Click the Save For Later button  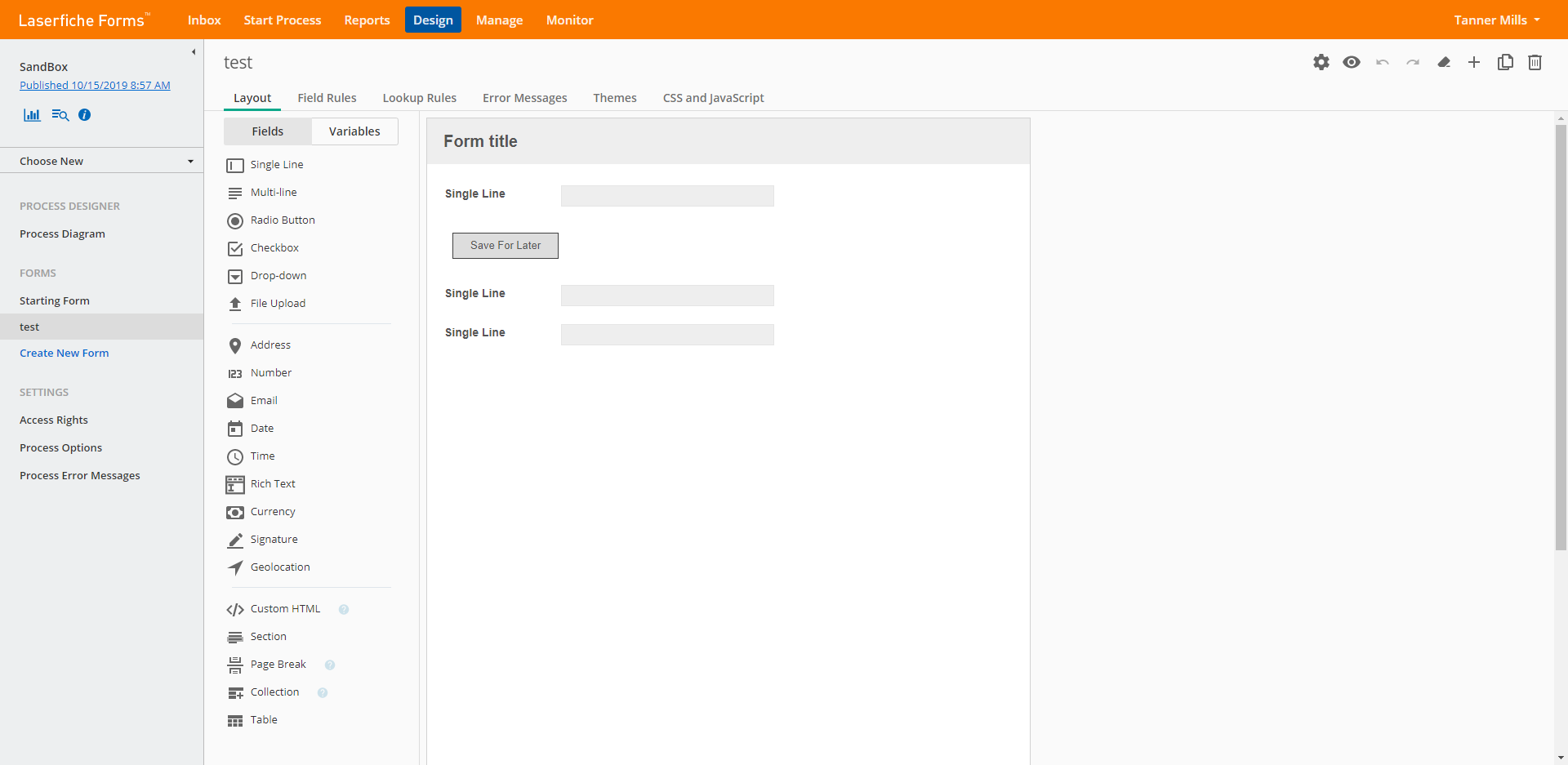[506, 246]
